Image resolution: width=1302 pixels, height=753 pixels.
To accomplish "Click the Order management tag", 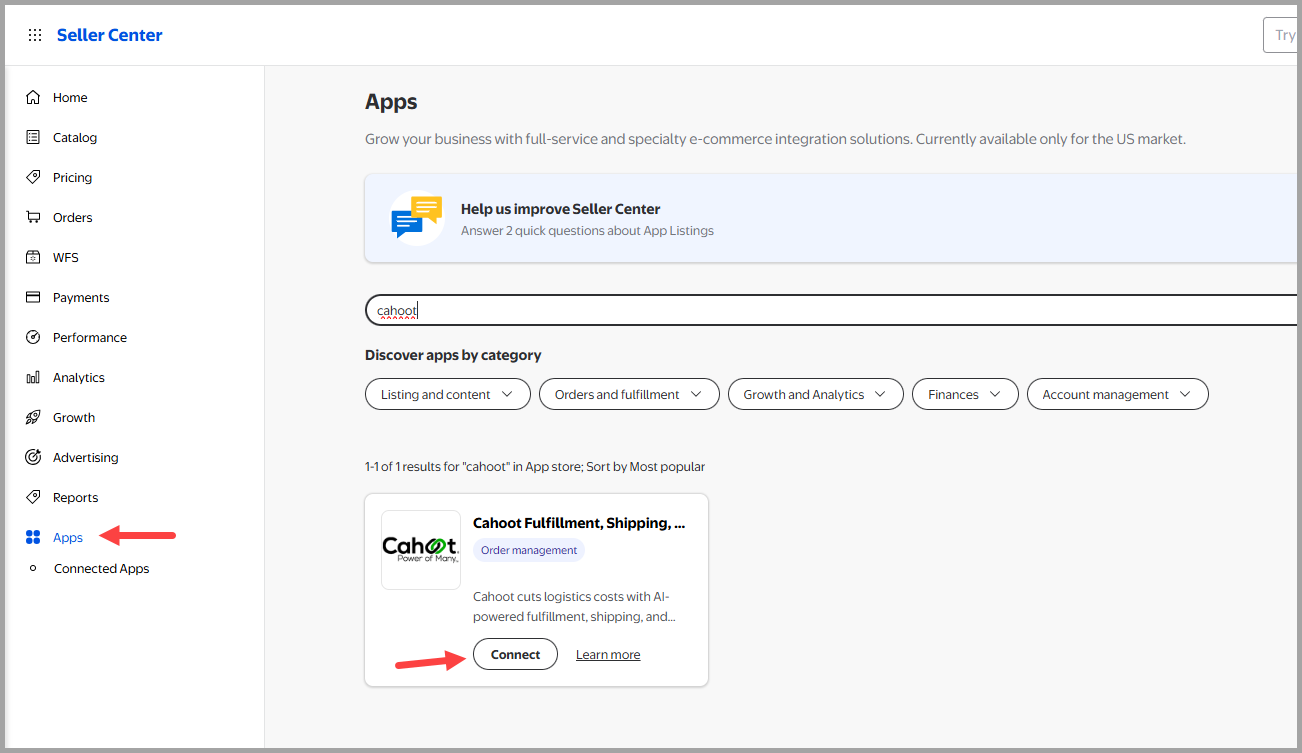I will click(529, 550).
